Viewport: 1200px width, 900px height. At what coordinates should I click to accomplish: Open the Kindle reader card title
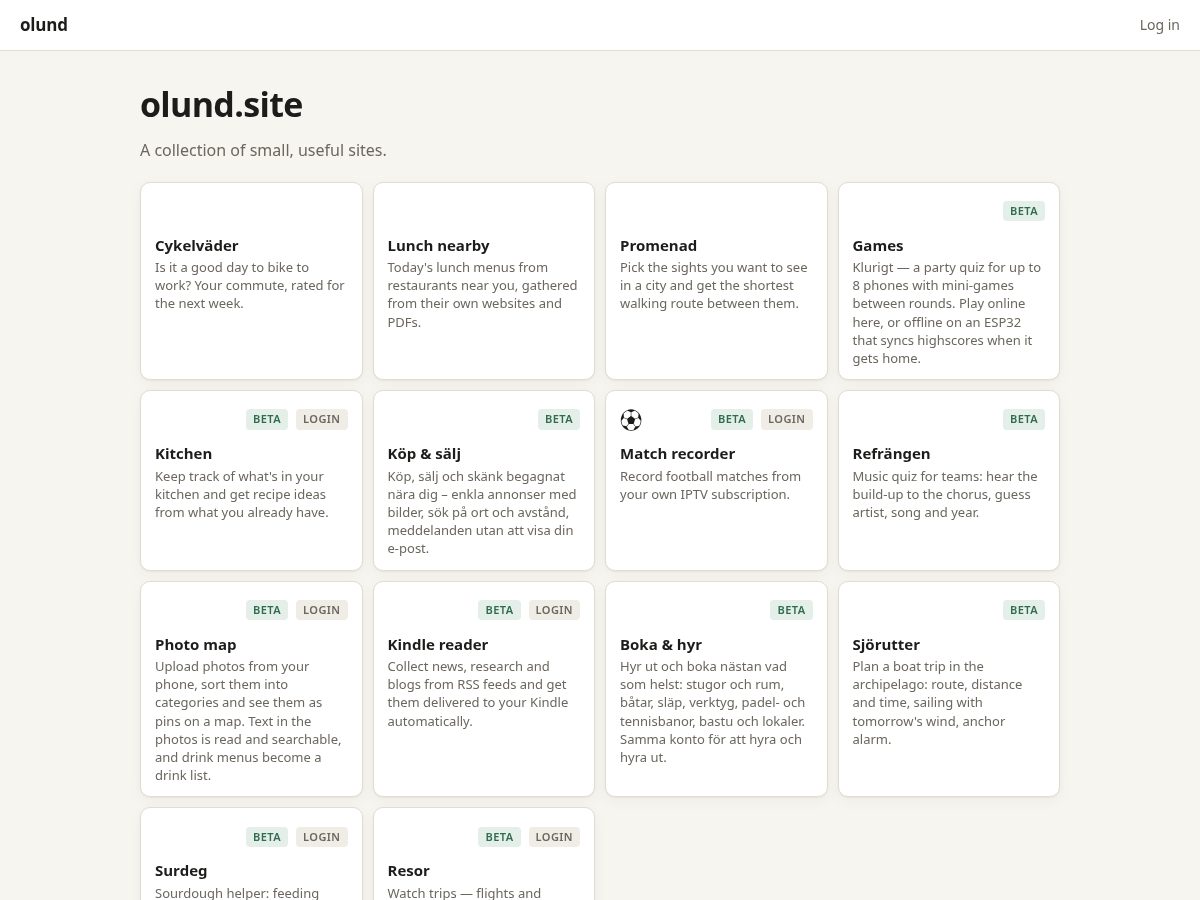click(x=438, y=645)
